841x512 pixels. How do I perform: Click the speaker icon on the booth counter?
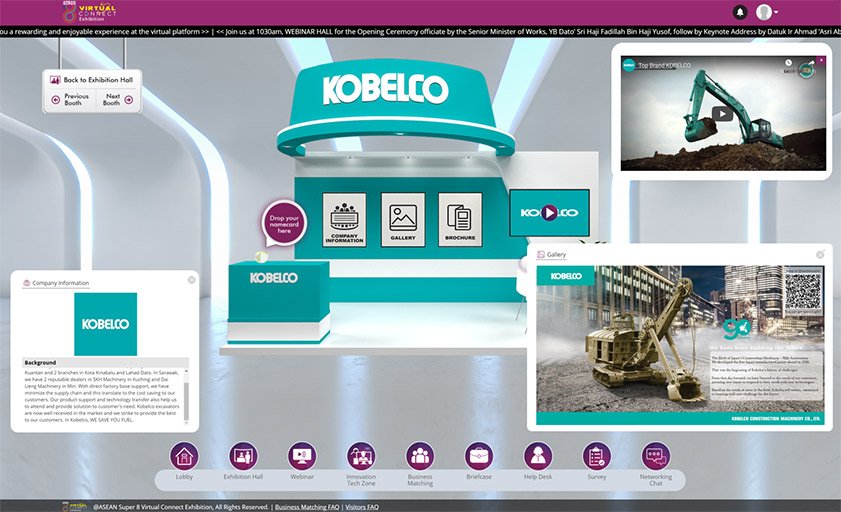pyautogui.click(x=261, y=257)
